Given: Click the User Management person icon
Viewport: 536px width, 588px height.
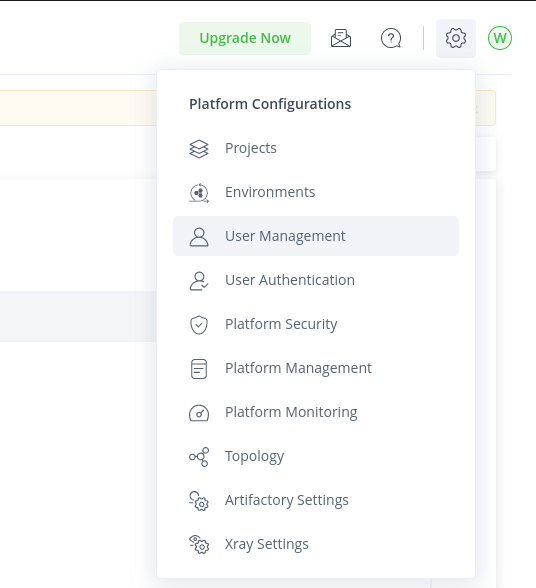Looking at the screenshot, I should pos(199,237).
